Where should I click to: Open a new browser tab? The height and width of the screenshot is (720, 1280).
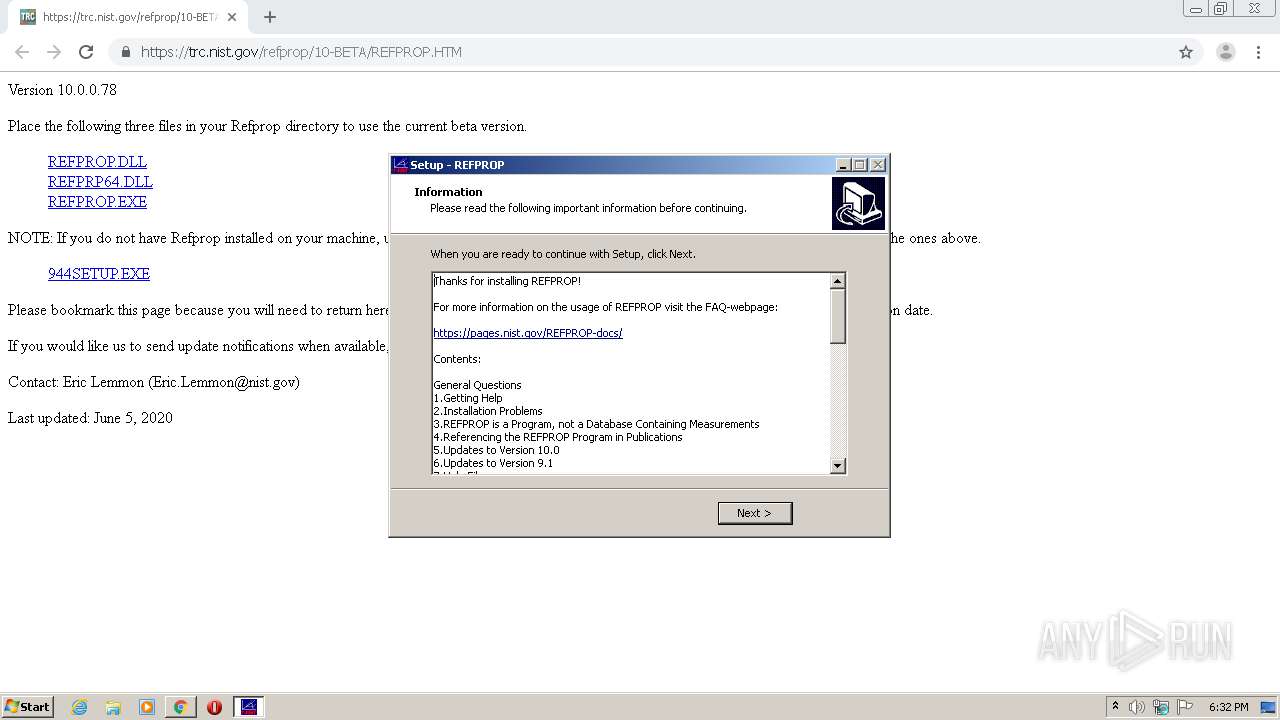[x=269, y=17]
